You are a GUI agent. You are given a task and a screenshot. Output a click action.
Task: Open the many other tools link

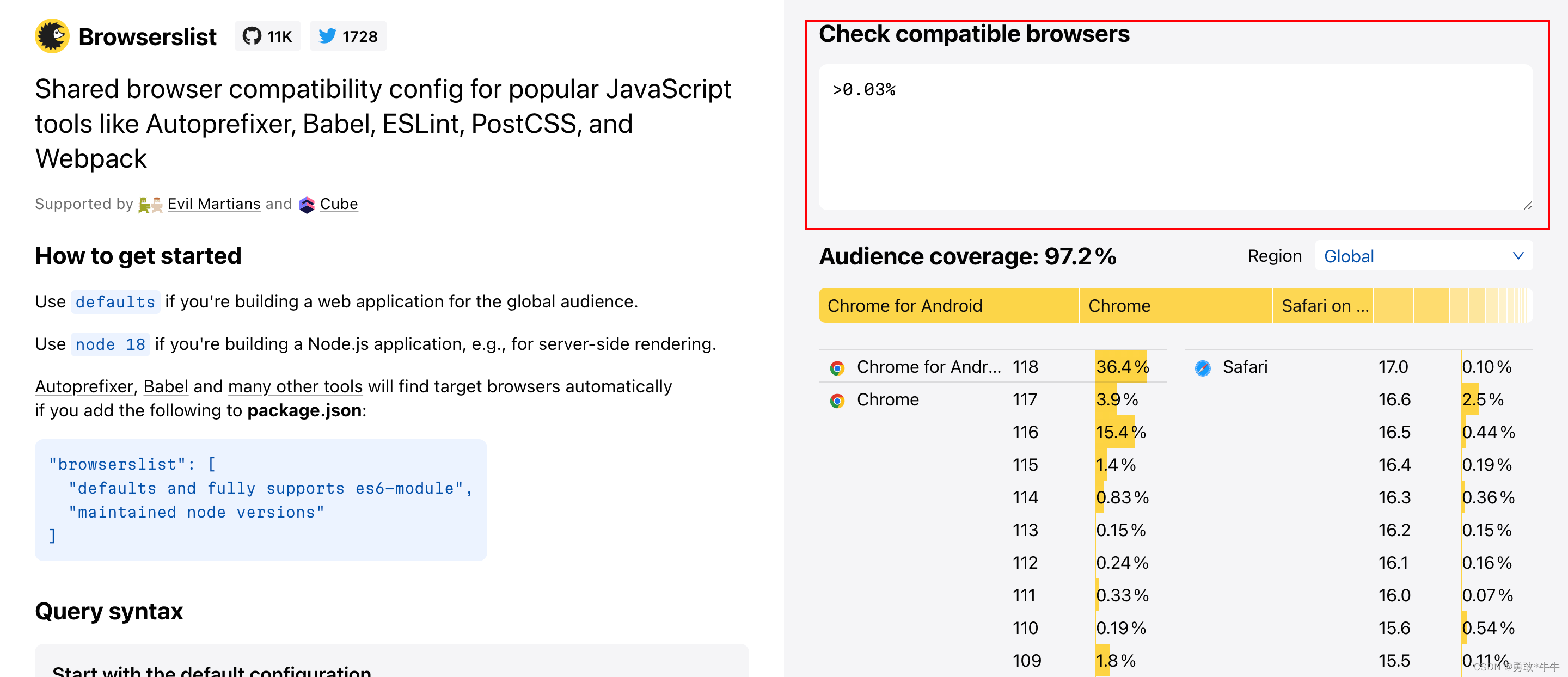(x=295, y=386)
